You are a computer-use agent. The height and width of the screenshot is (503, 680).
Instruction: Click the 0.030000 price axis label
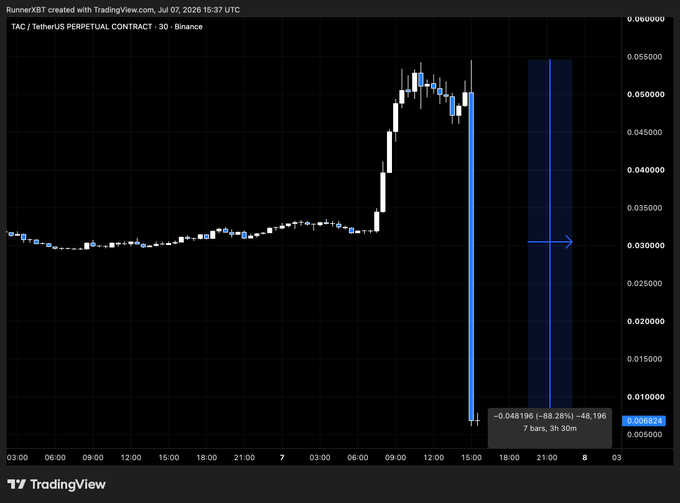click(645, 245)
